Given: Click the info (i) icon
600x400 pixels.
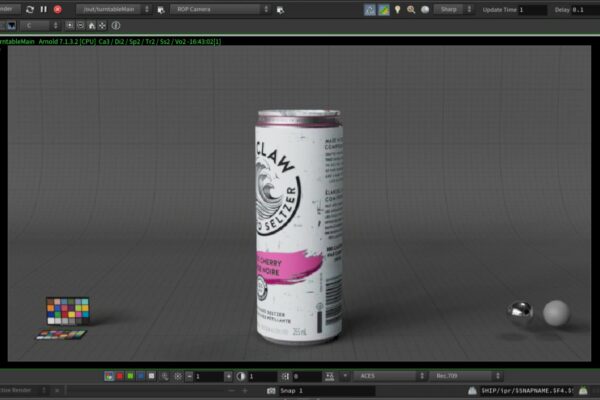Looking at the screenshot, I should [116, 26].
